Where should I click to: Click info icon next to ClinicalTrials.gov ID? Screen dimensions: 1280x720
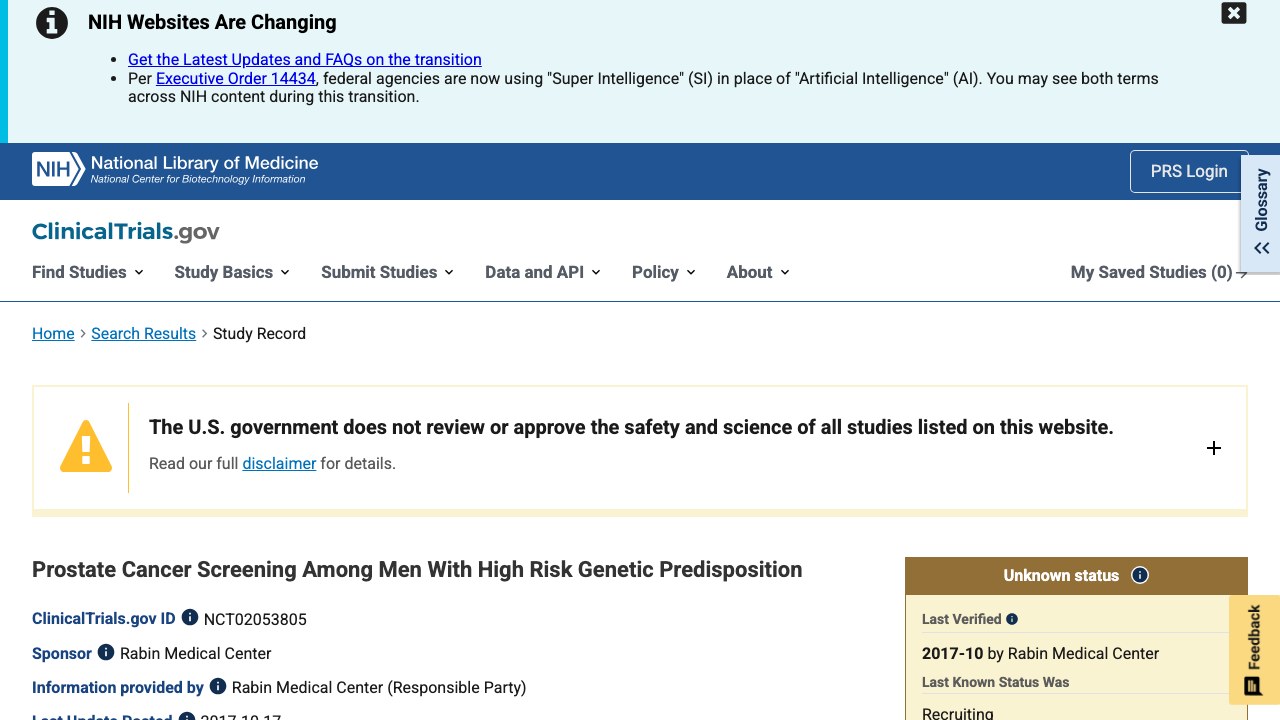(x=190, y=618)
